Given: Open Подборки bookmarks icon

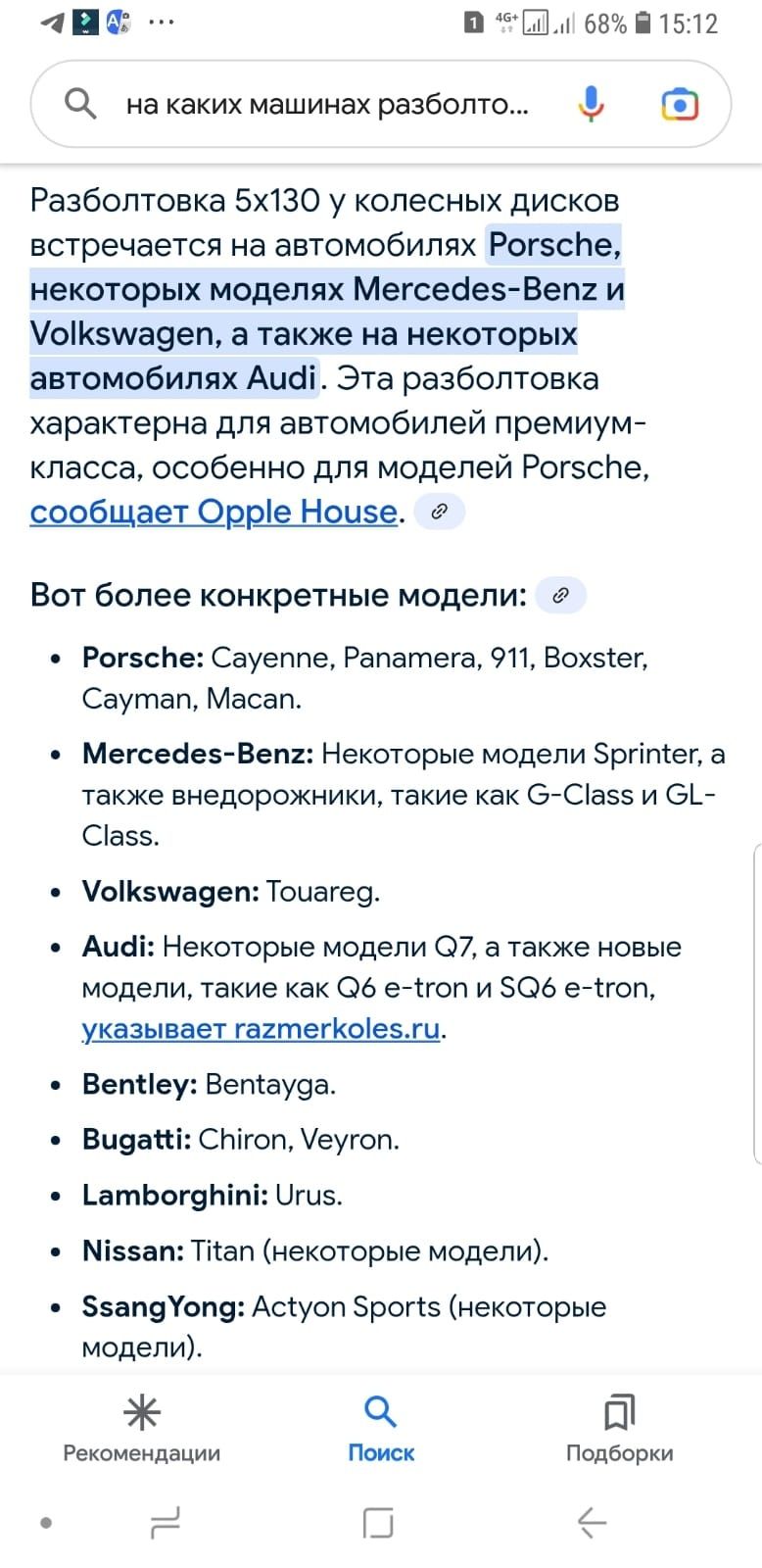Looking at the screenshot, I should (x=619, y=1412).
